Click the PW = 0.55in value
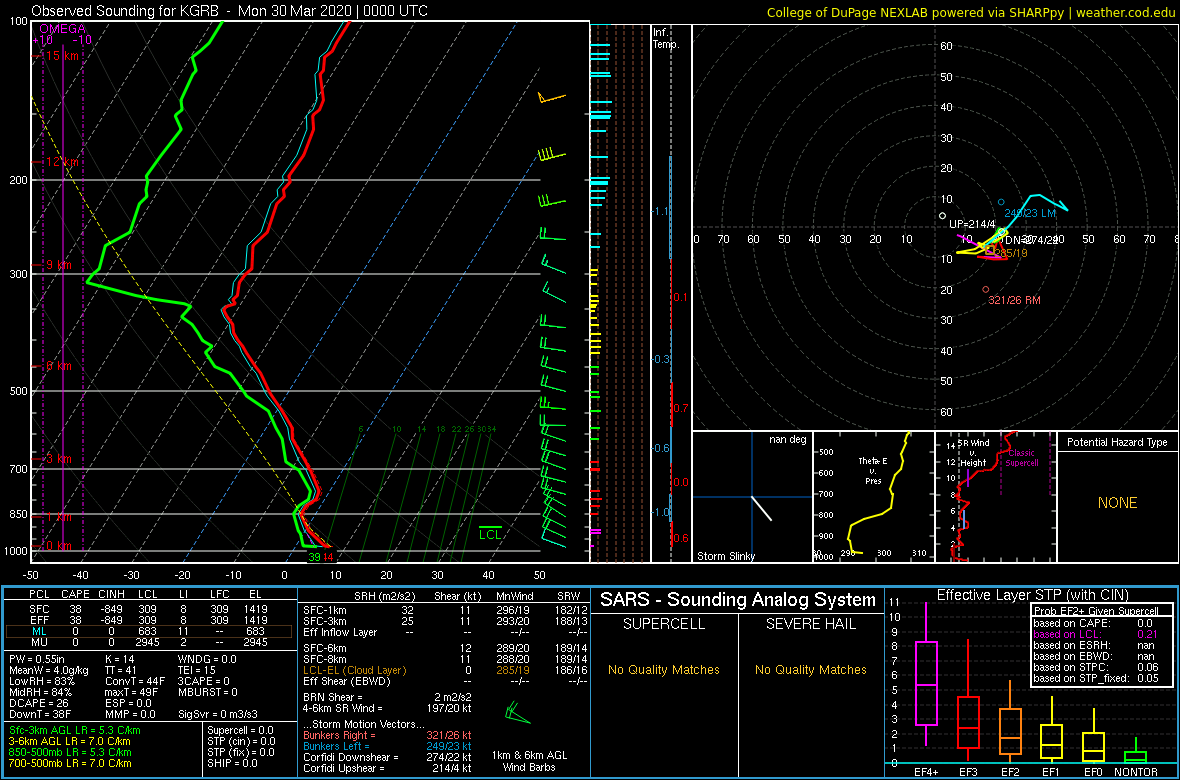The width and height of the screenshot is (1180, 780). (40, 659)
